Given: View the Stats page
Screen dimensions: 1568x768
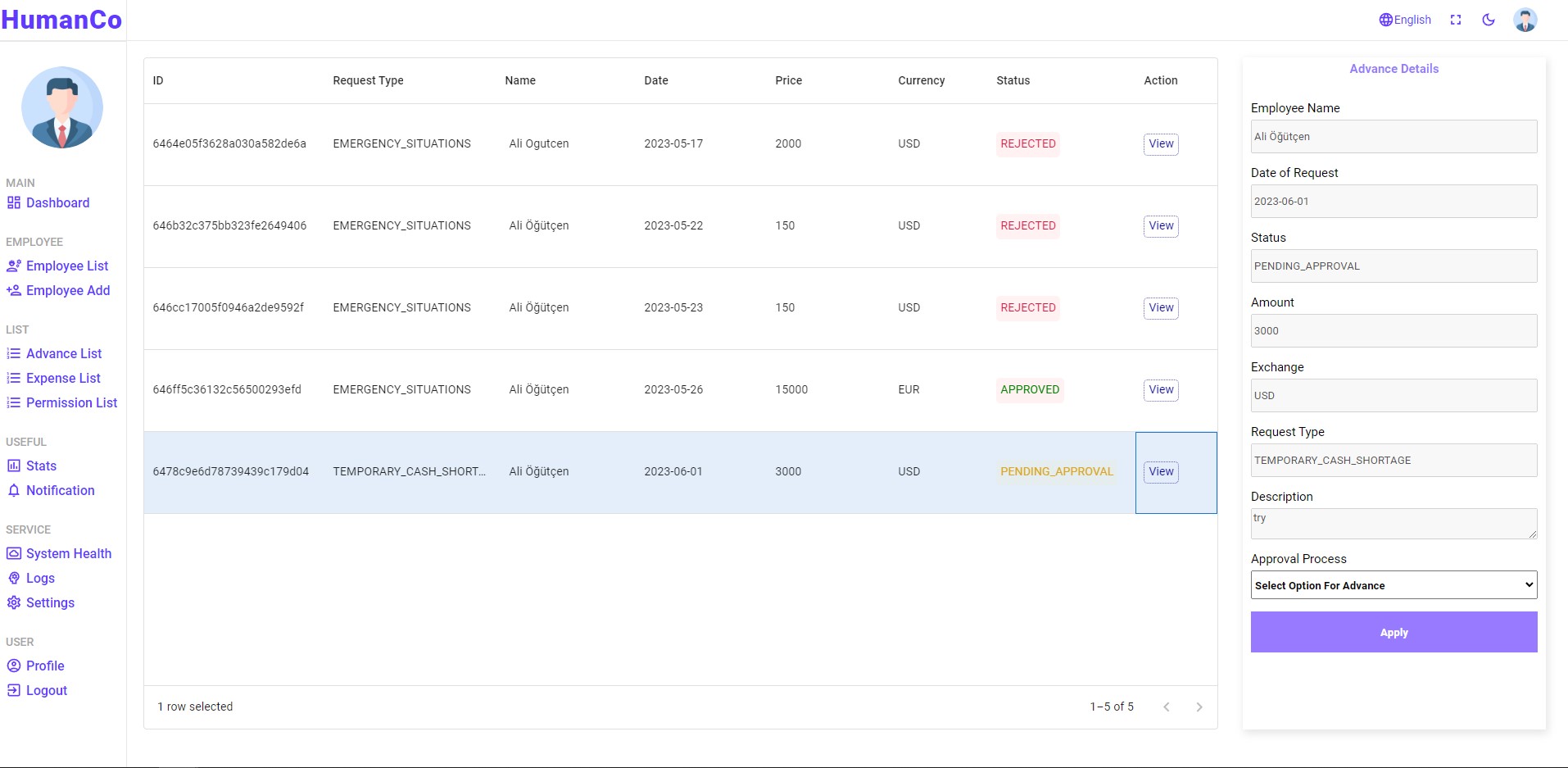Looking at the screenshot, I should coord(41,466).
